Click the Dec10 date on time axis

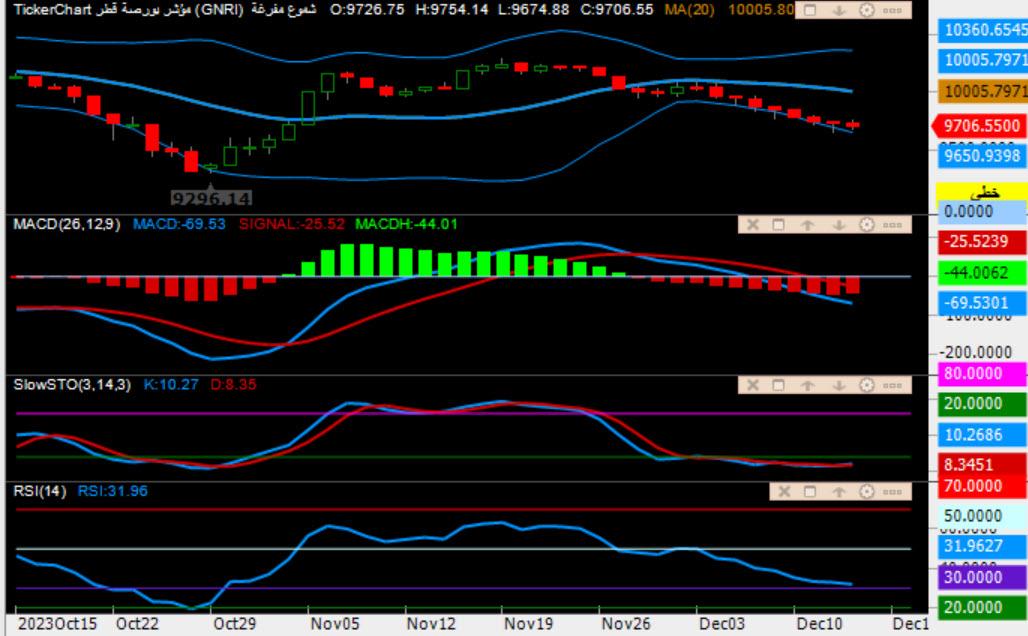click(x=819, y=624)
